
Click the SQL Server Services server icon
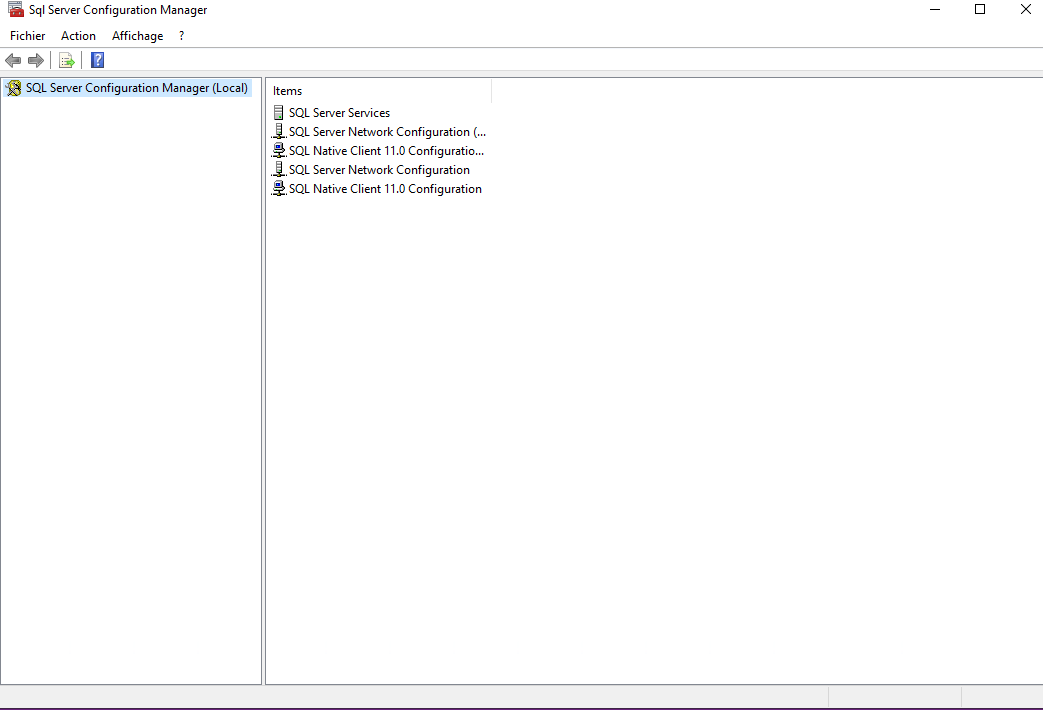pyautogui.click(x=279, y=112)
